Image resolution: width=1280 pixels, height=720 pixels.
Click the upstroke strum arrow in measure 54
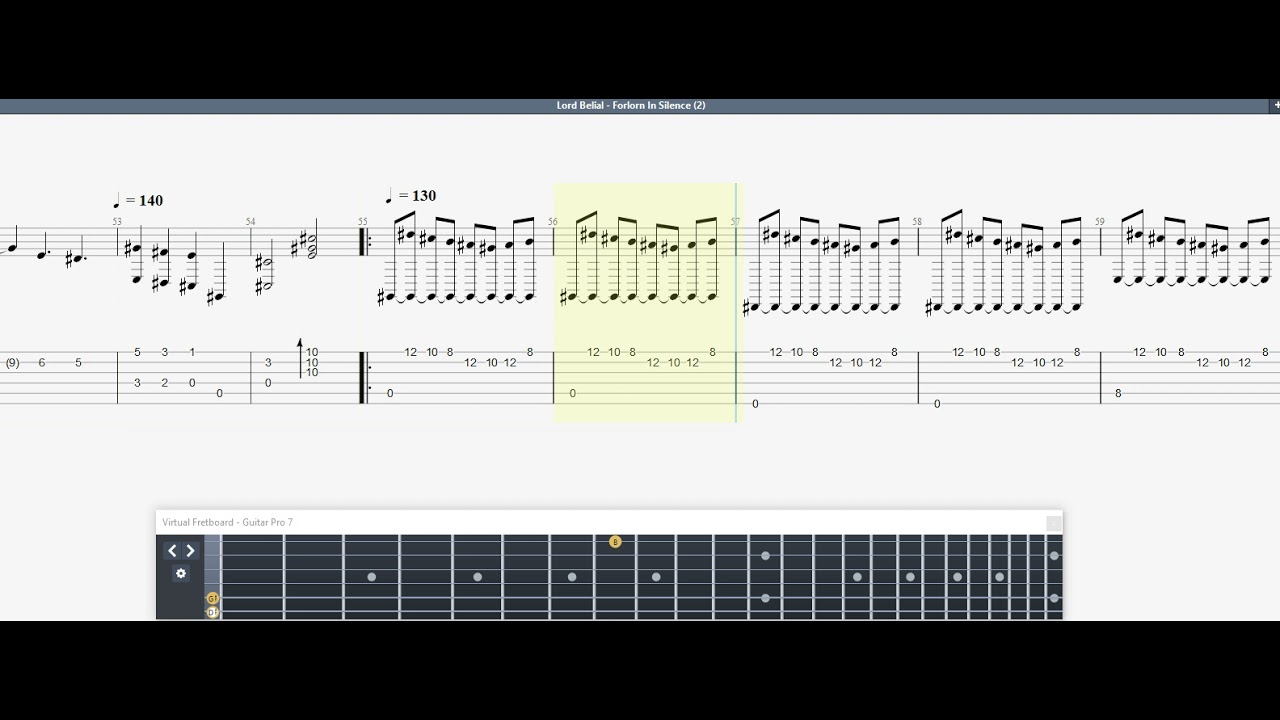[300, 358]
